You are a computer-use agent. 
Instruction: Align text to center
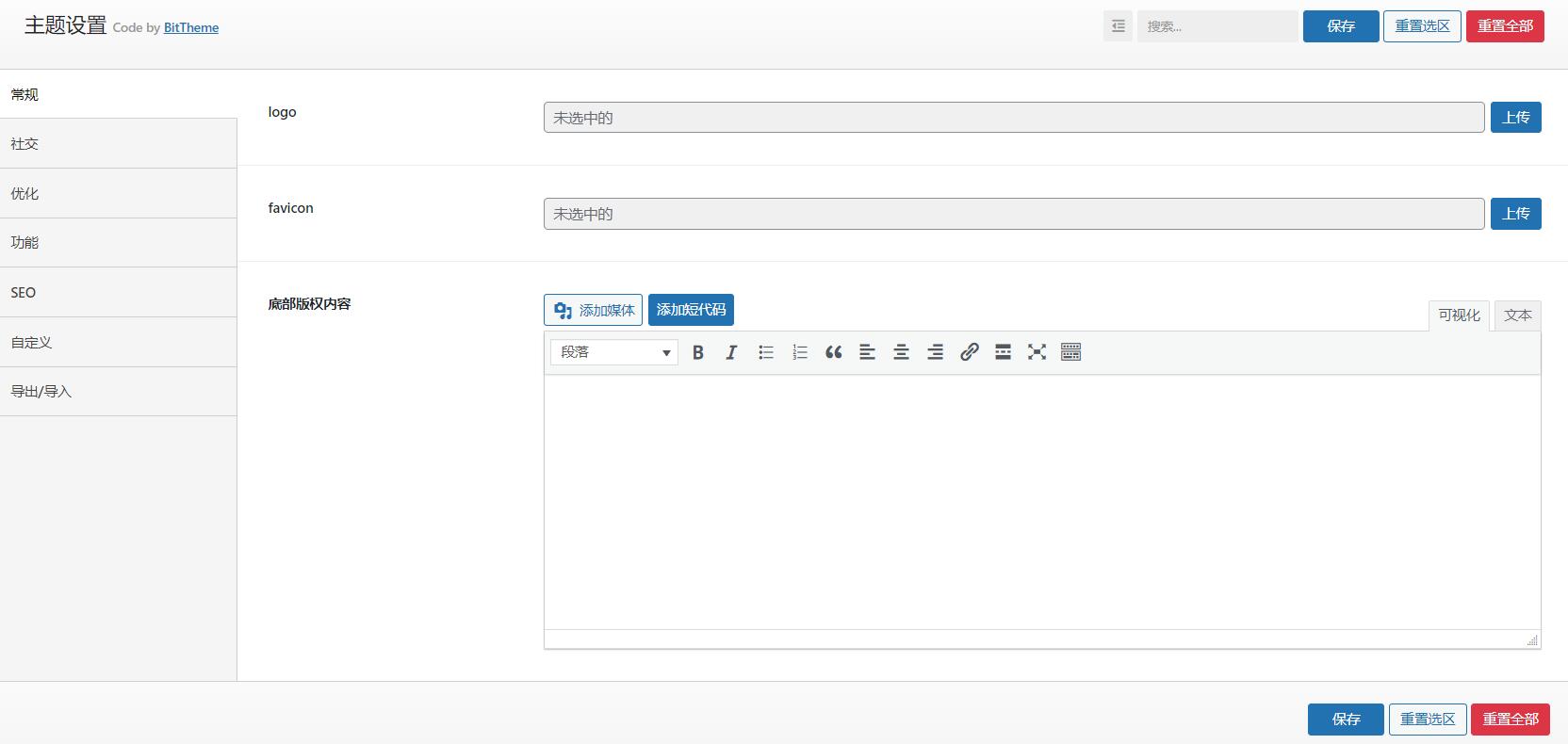pyautogui.click(x=901, y=352)
